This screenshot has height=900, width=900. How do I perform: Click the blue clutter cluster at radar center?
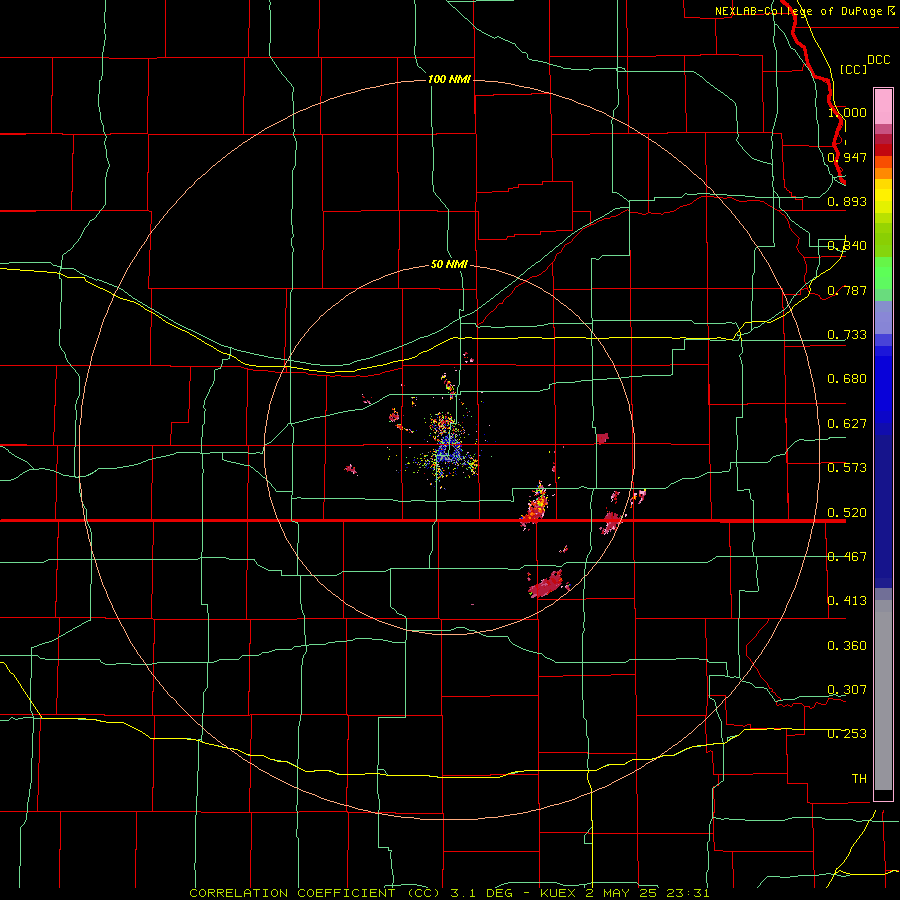(447, 449)
